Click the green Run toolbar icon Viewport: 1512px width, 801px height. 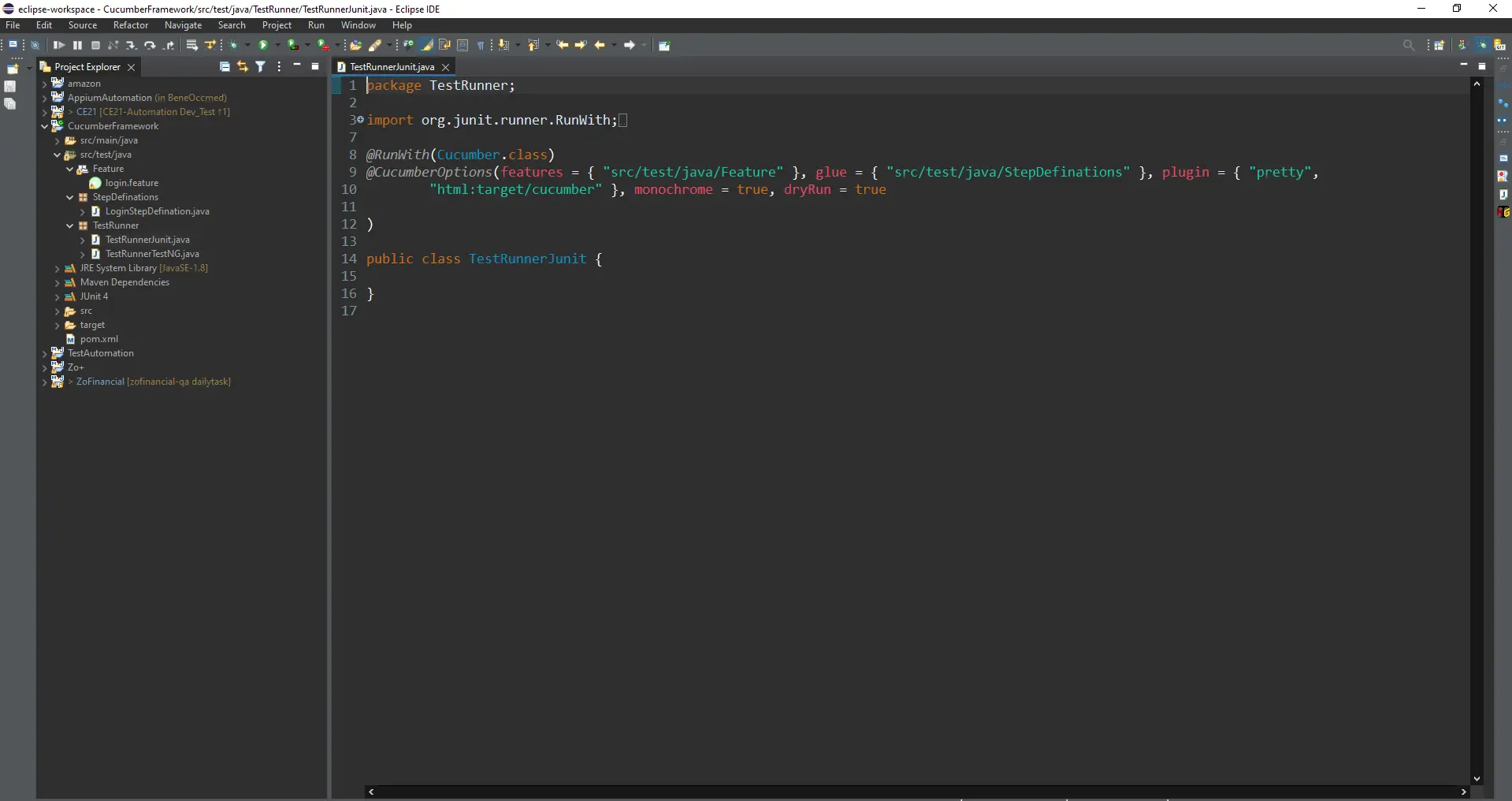point(263,45)
